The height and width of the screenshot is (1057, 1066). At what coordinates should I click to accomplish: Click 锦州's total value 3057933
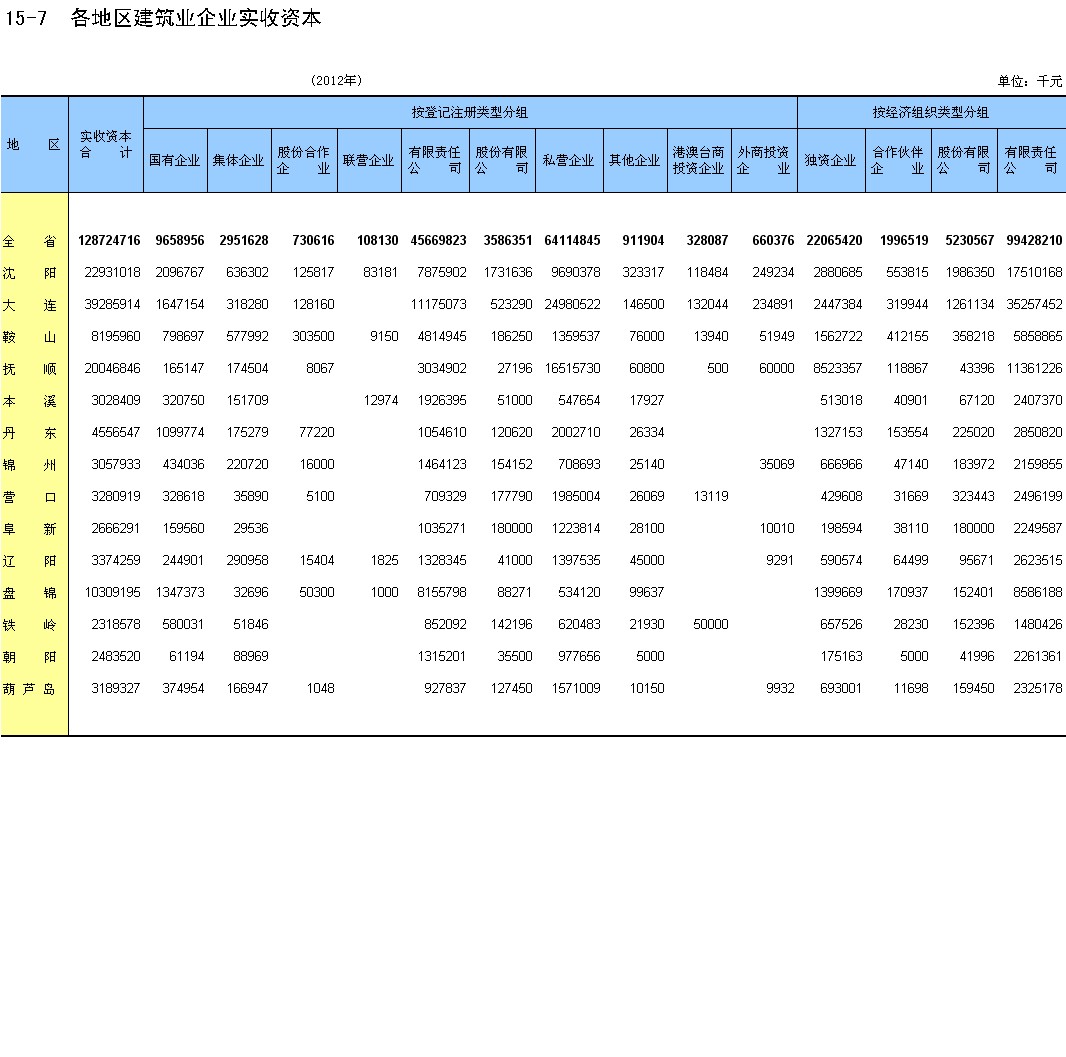click(x=116, y=464)
